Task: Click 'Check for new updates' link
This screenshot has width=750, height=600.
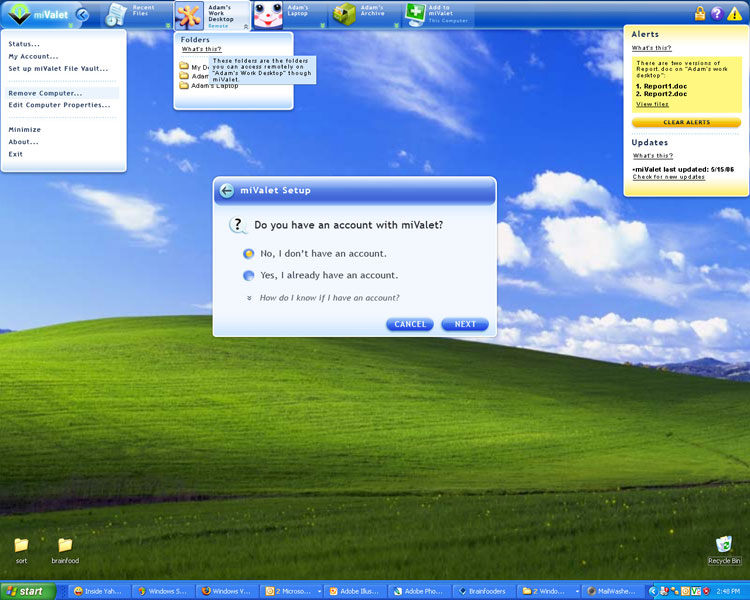Action: point(669,177)
